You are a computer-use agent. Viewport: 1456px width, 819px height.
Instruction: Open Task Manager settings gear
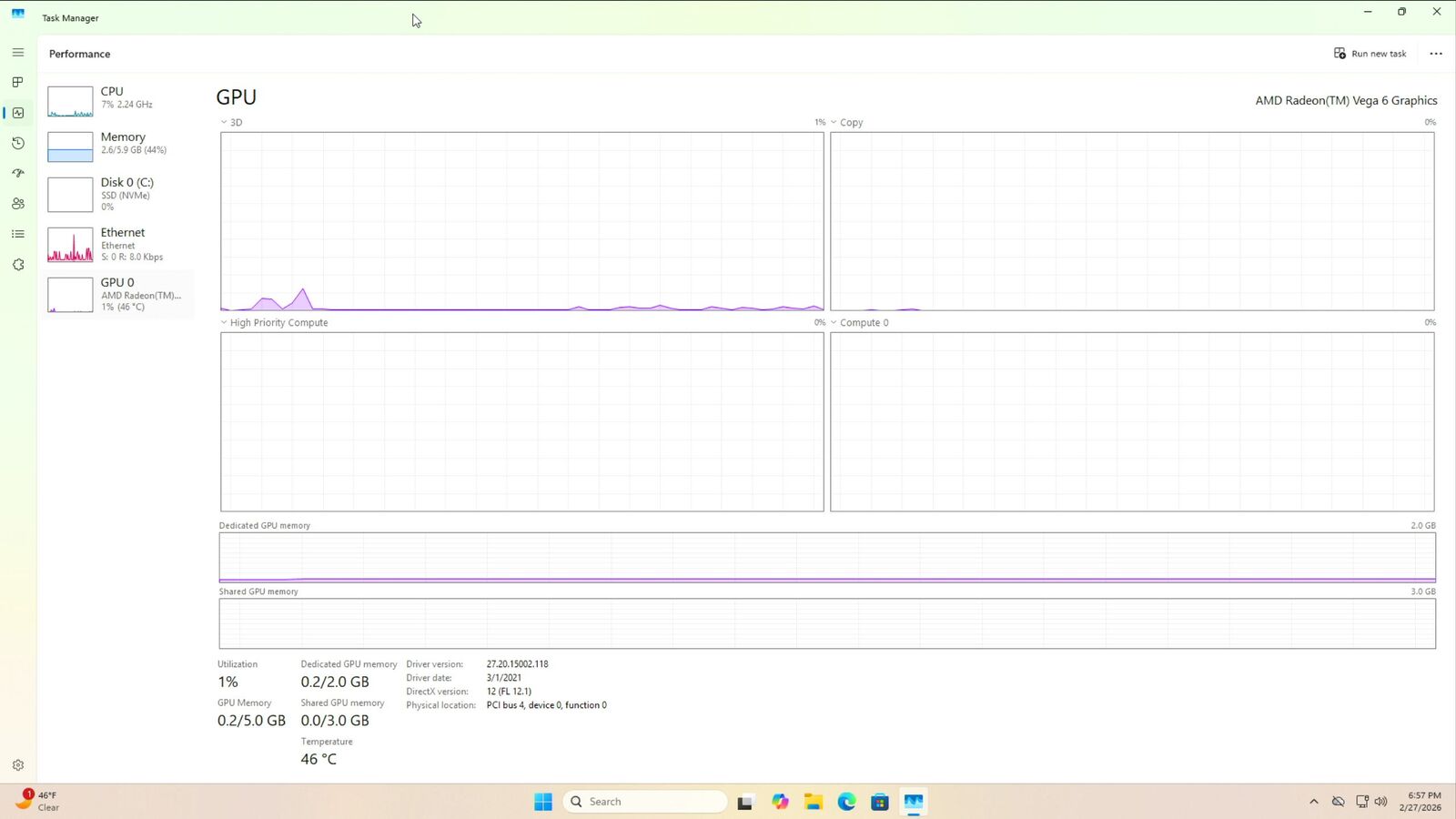click(x=18, y=765)
